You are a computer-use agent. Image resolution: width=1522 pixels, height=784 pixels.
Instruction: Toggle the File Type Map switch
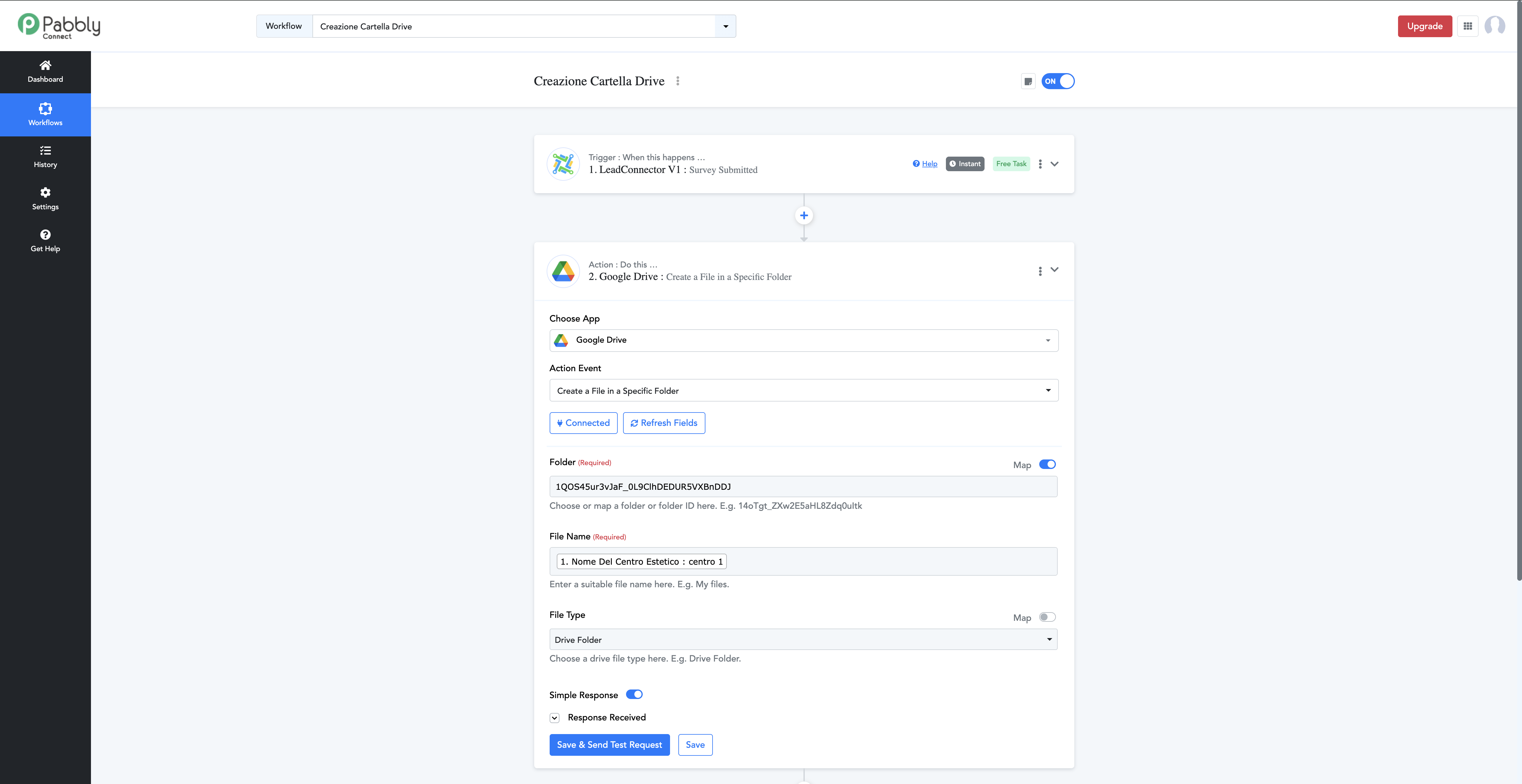[x=1048, y=617]
